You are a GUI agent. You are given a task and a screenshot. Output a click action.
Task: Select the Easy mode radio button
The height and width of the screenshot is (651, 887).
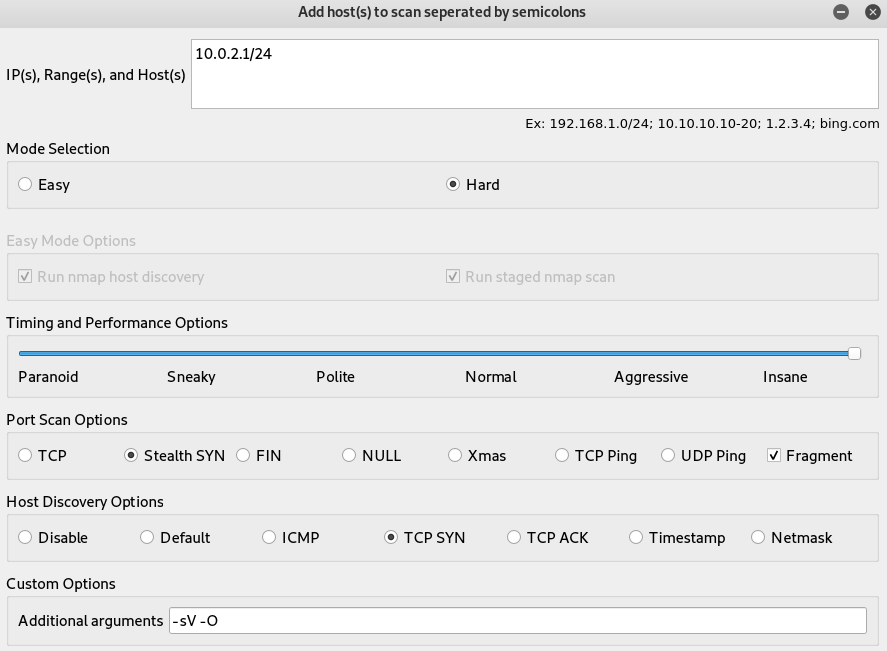click(x=26, y=185)
